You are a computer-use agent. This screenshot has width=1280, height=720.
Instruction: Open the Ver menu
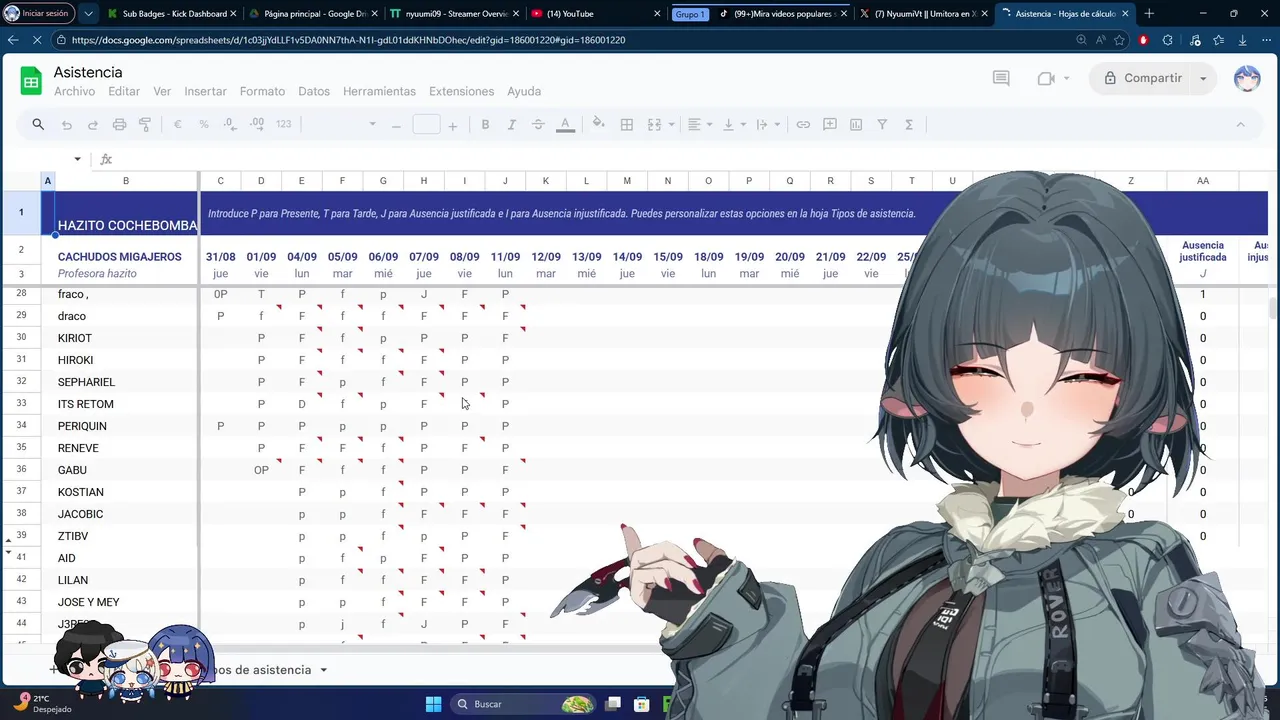point(162,91)
